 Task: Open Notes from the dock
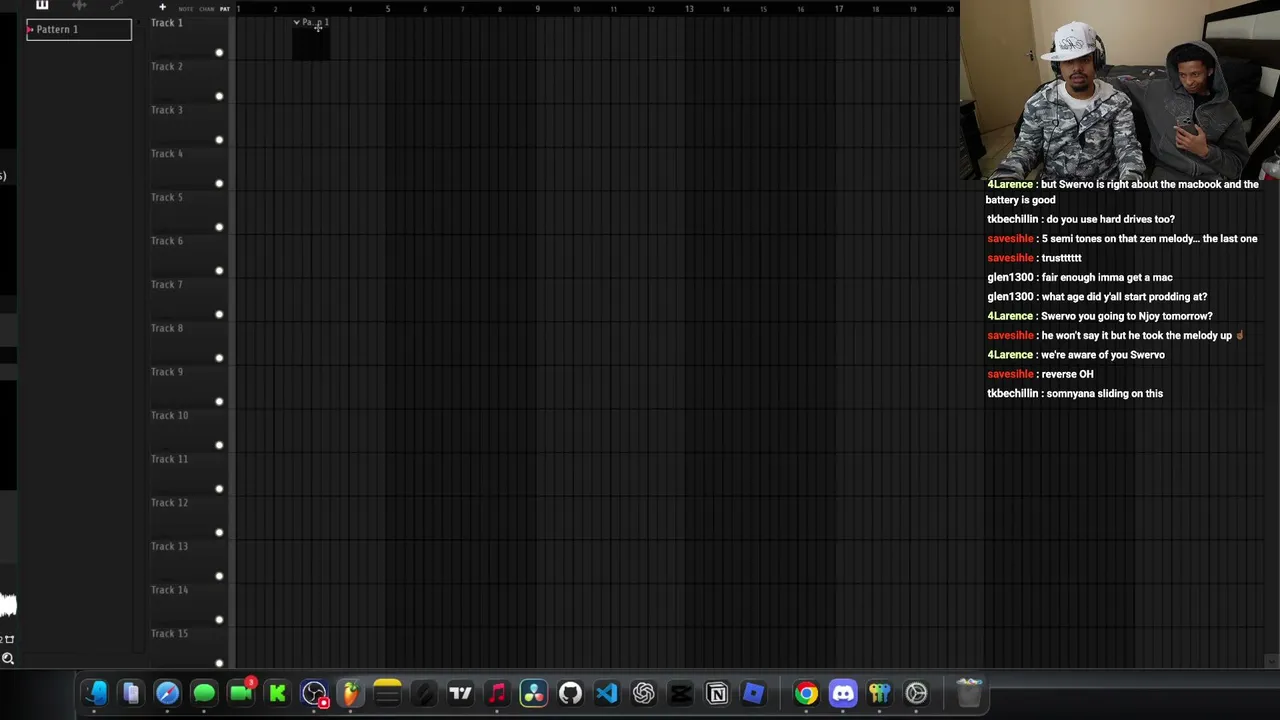(387, 693)
